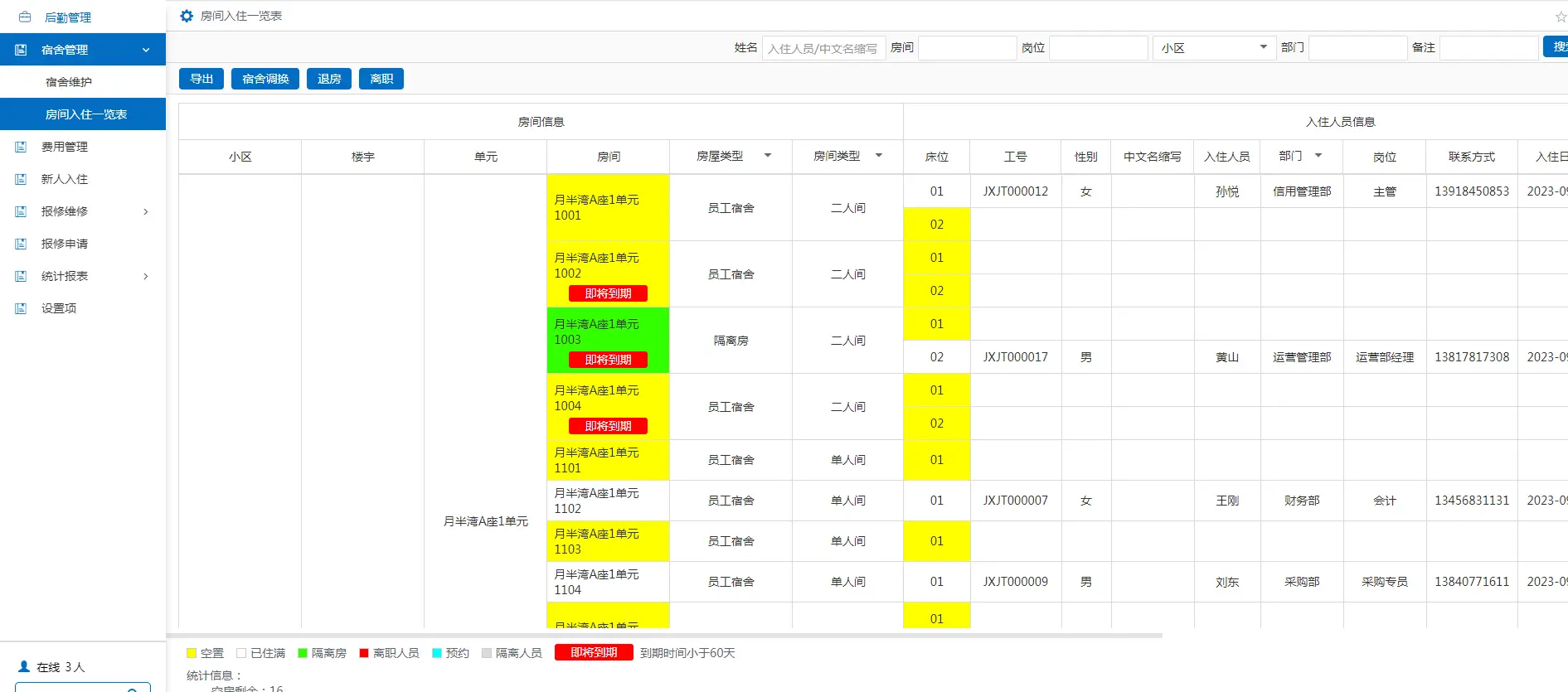Focus the 姓名 search input field

(x=823, y=48)
